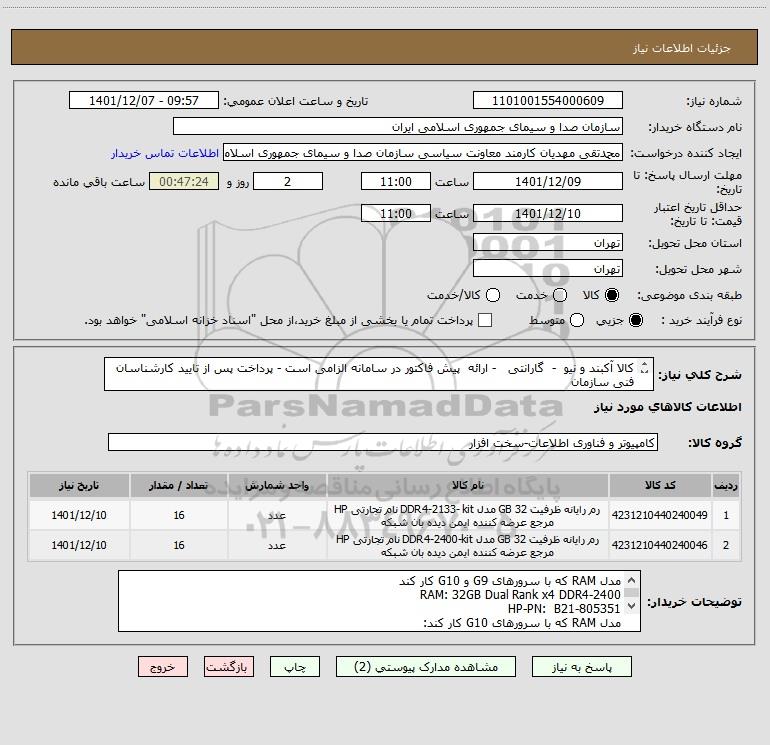The width and height of the screenshot is (770, 745).
Task: Click the general need description text box
Action: pyautogui.click(x=379, y=374)
